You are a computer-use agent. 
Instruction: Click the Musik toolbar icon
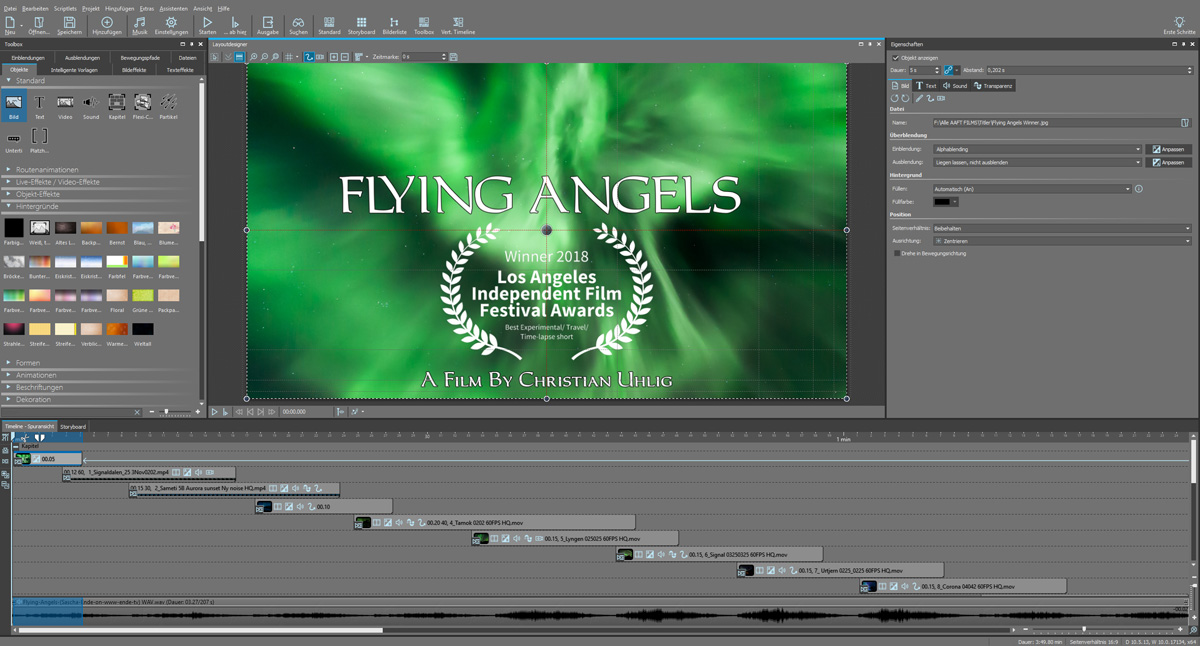click(x=139, y=24)
